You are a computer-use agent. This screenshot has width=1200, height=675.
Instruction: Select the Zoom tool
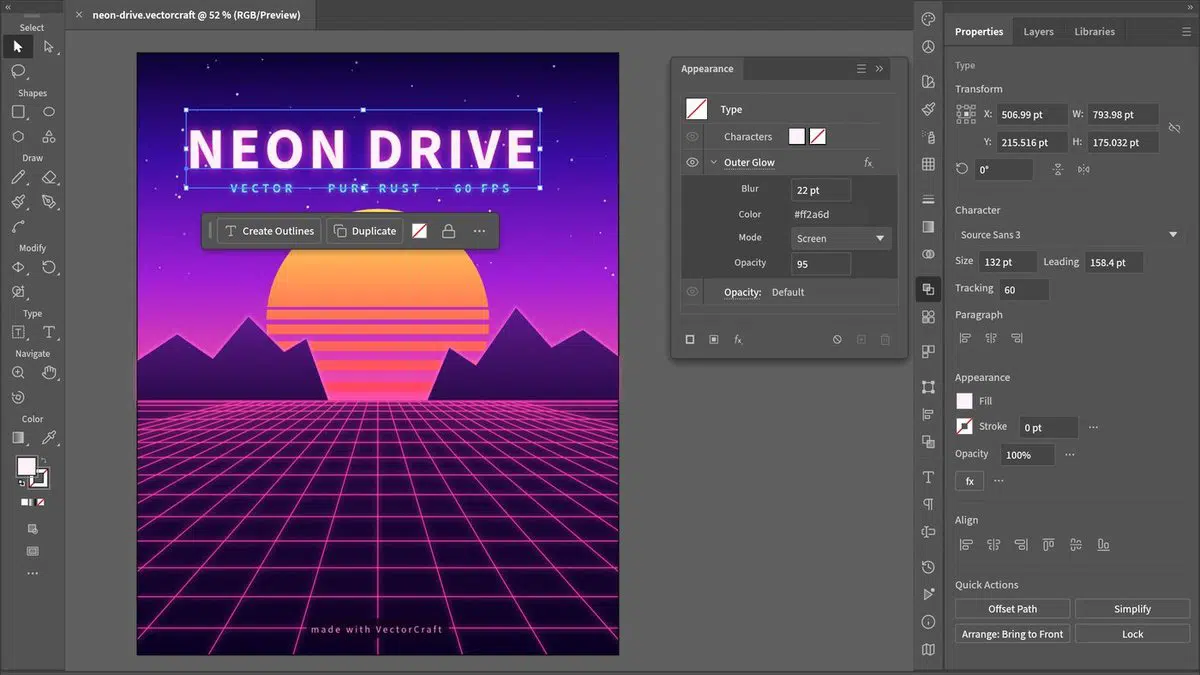tap(18, 373)
